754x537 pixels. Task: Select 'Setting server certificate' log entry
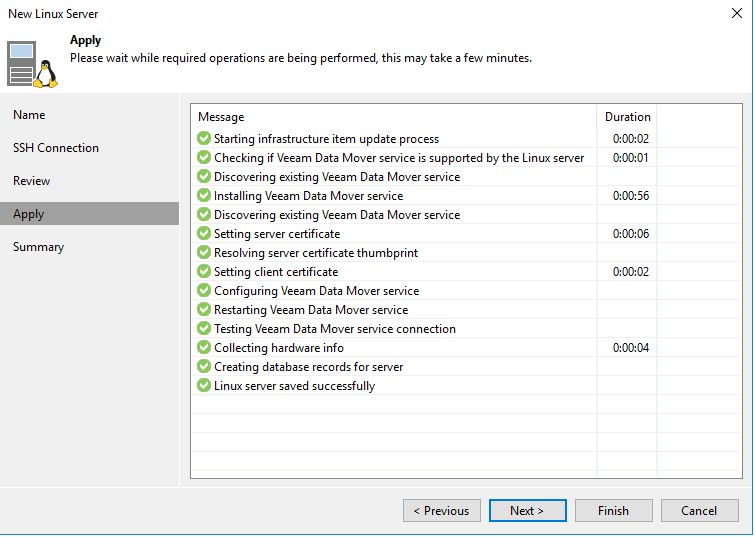click(x=276, y=234)
